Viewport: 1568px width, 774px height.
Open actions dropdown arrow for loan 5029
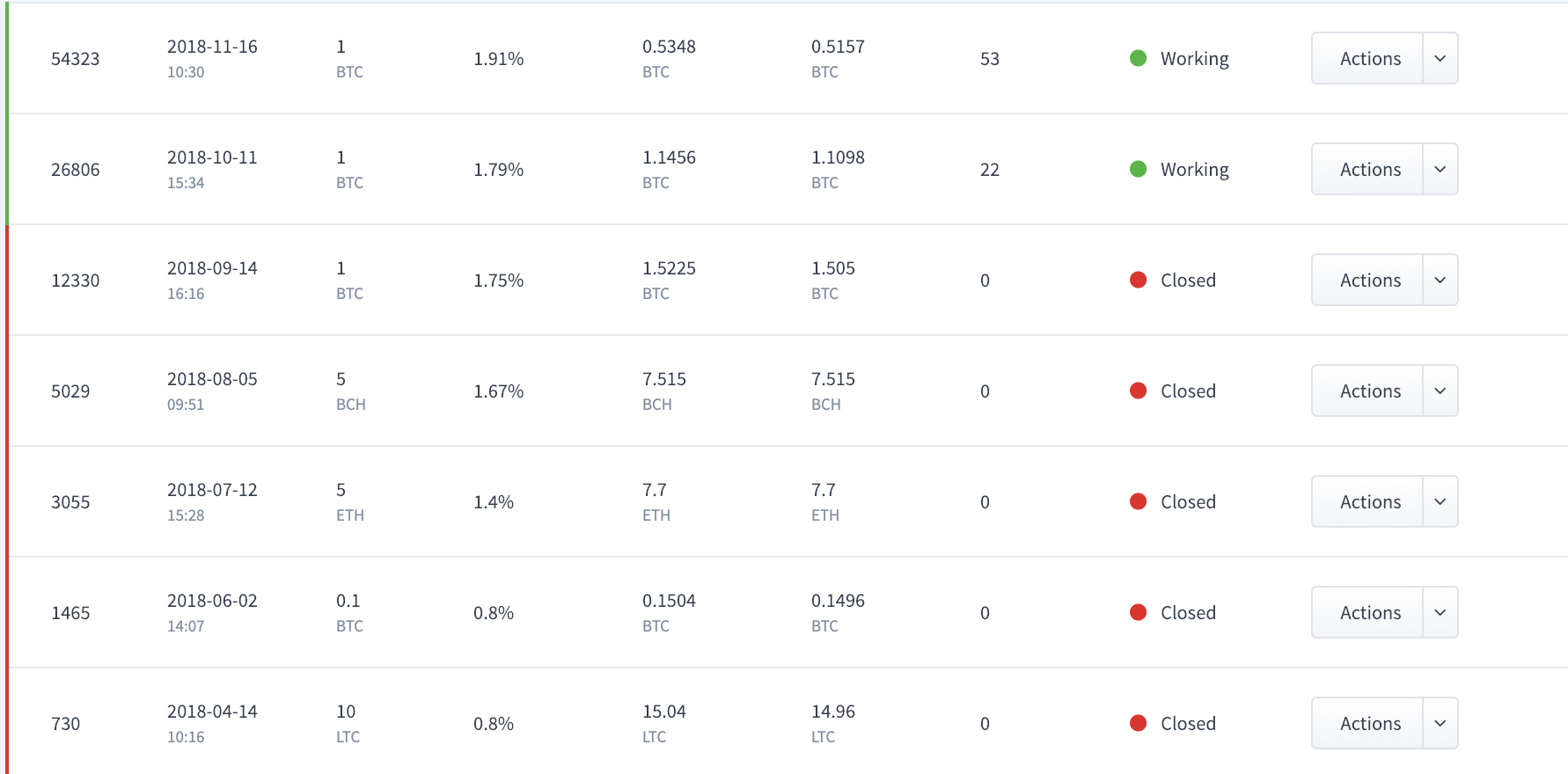pyautogui.click(x=1440, y=391)
